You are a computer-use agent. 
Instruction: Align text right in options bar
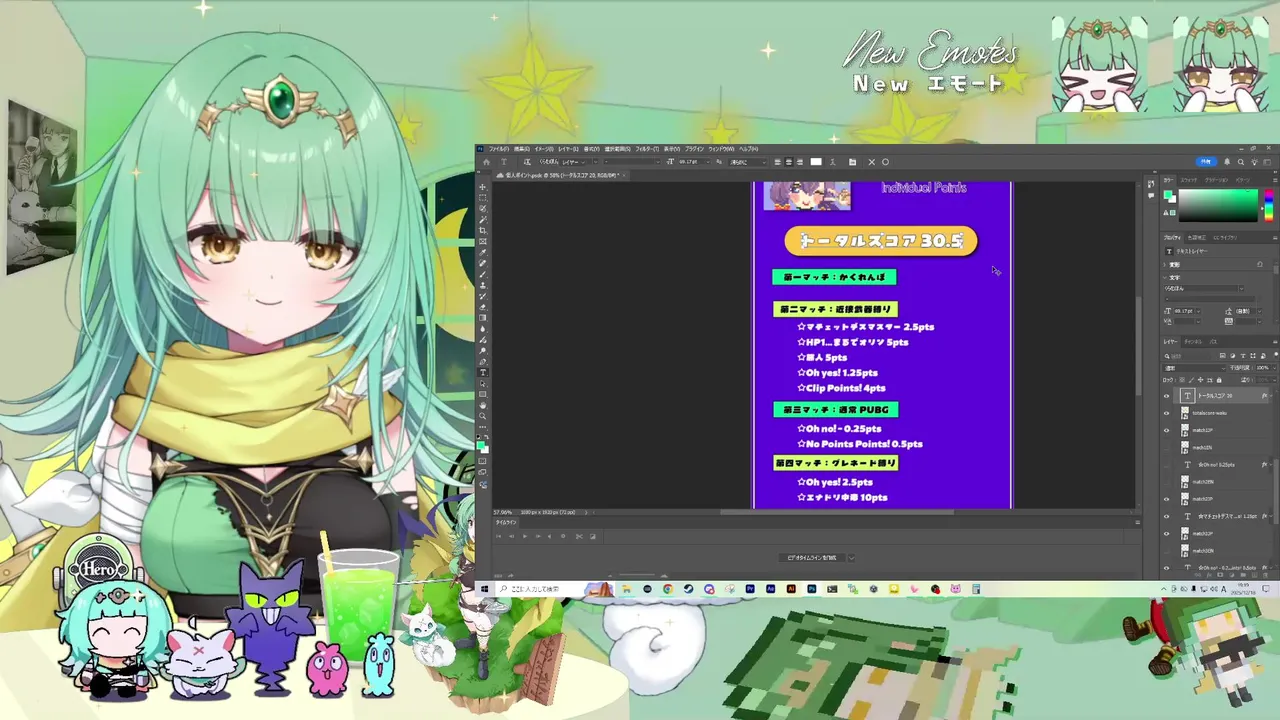(800, 162)
